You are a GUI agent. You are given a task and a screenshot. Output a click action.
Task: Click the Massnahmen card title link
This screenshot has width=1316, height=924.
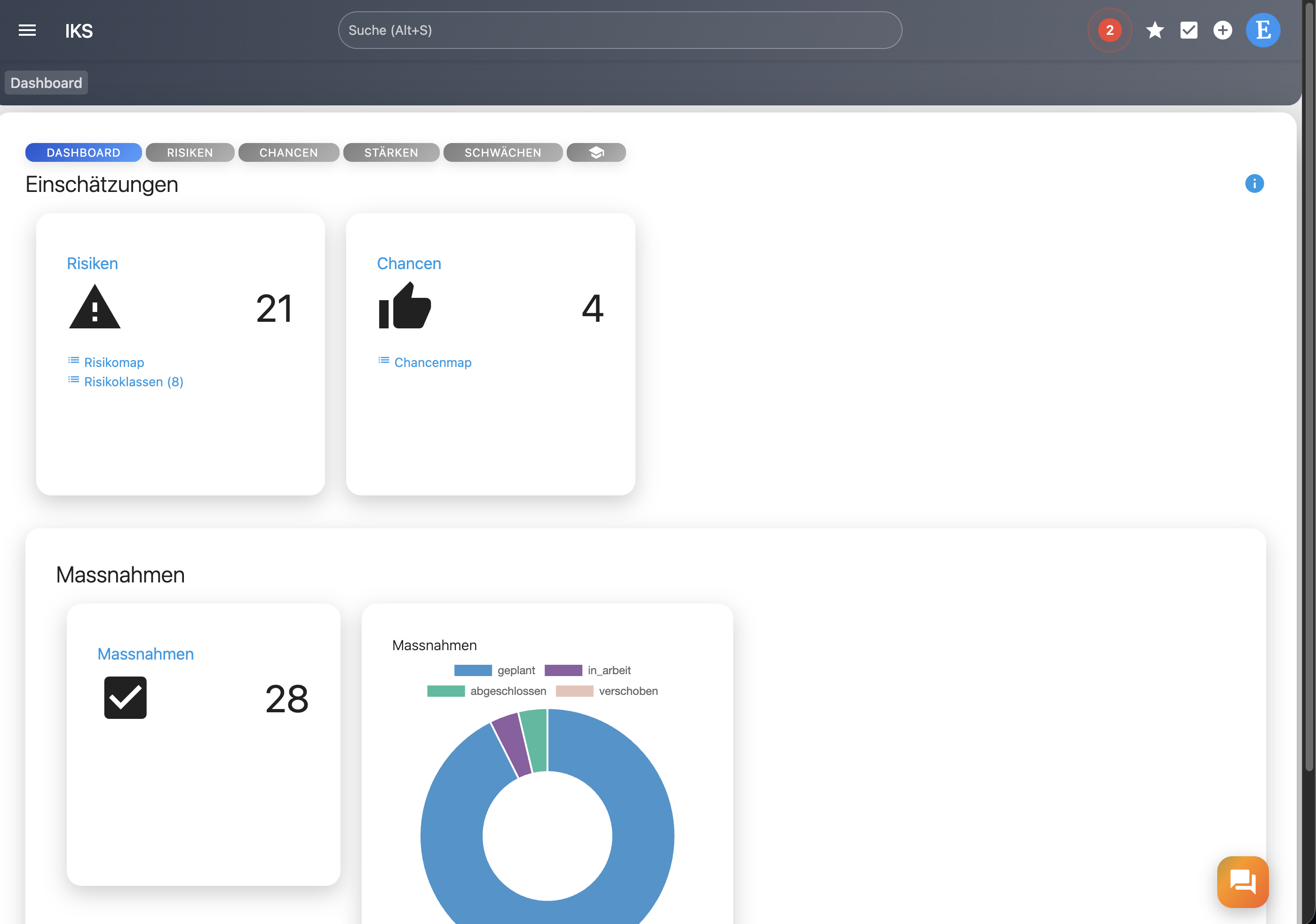[x=146, y=653]
